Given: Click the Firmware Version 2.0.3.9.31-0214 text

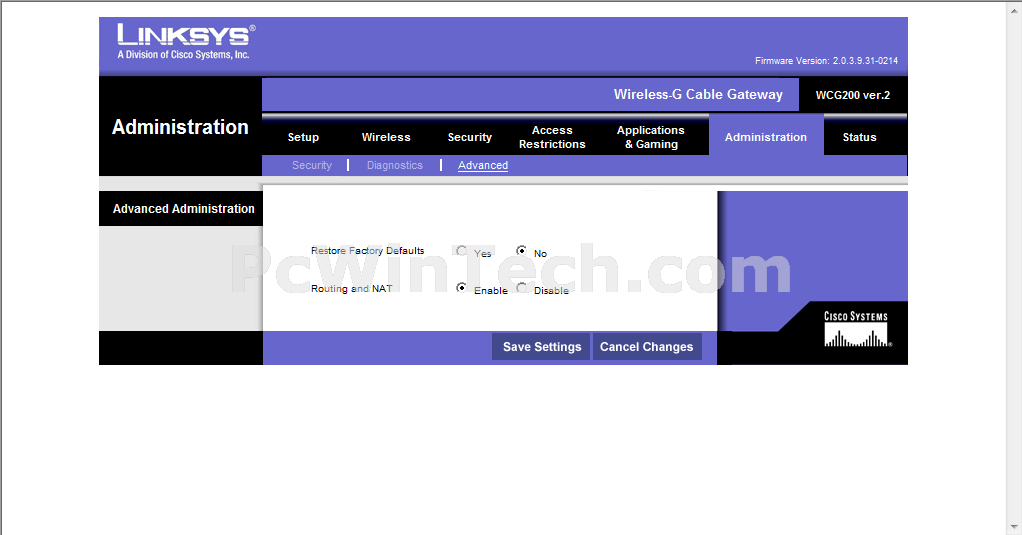Looking at the screenshot, I should click(826, 61).
